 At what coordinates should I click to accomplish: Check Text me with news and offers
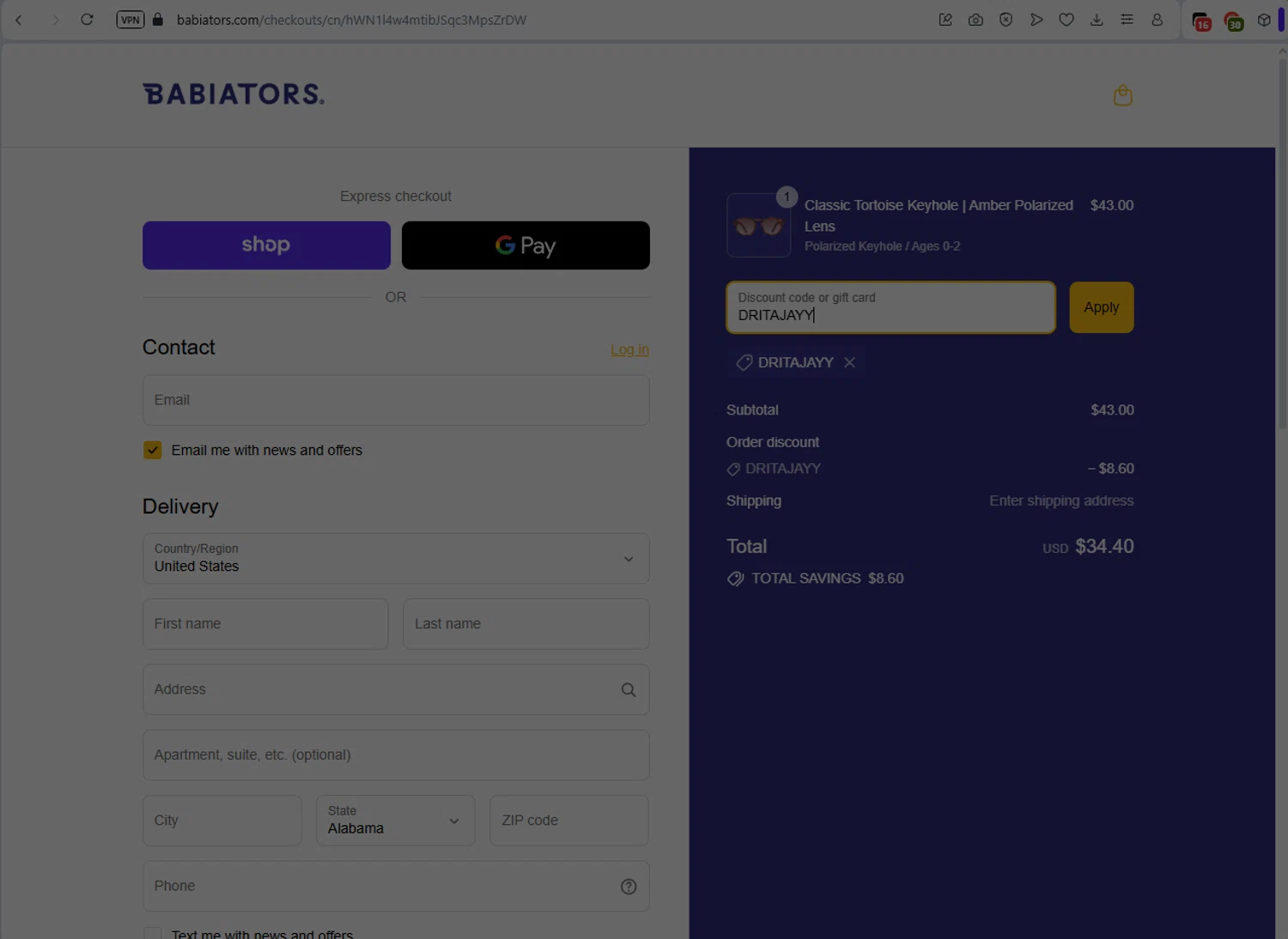(x=152, y=934)
